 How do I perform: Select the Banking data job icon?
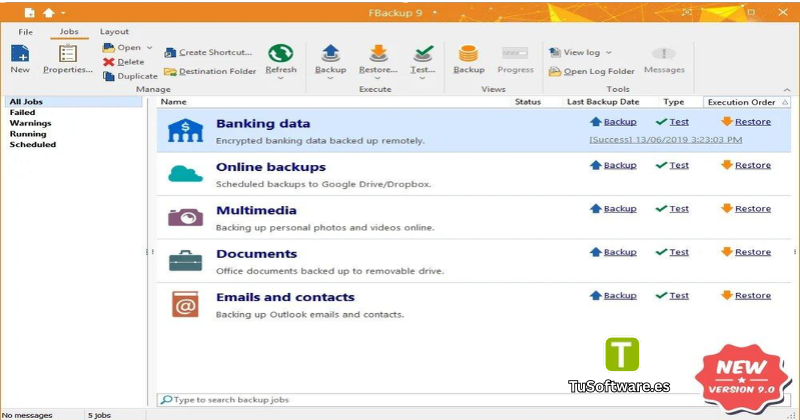tap(185, 131)
